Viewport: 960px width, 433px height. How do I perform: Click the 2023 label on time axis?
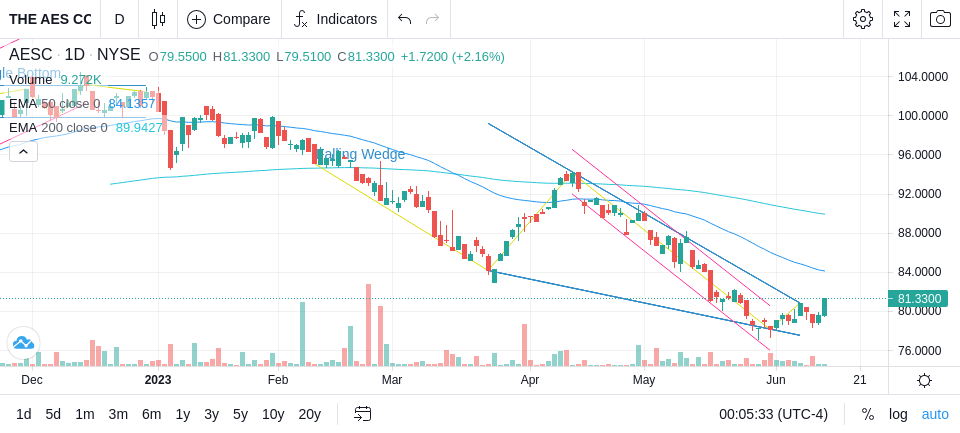pos(158,380)
